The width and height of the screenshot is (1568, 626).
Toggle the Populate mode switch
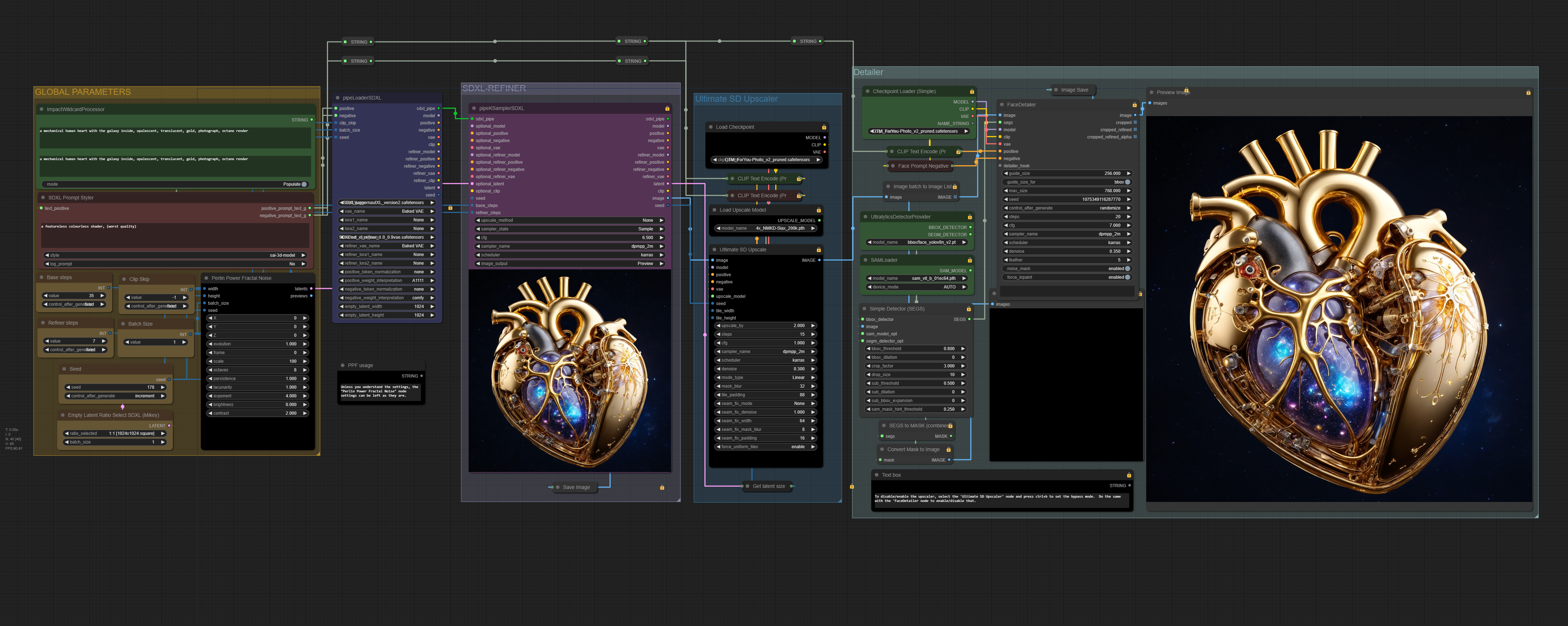pyautogui.click(x=304, y=184)
